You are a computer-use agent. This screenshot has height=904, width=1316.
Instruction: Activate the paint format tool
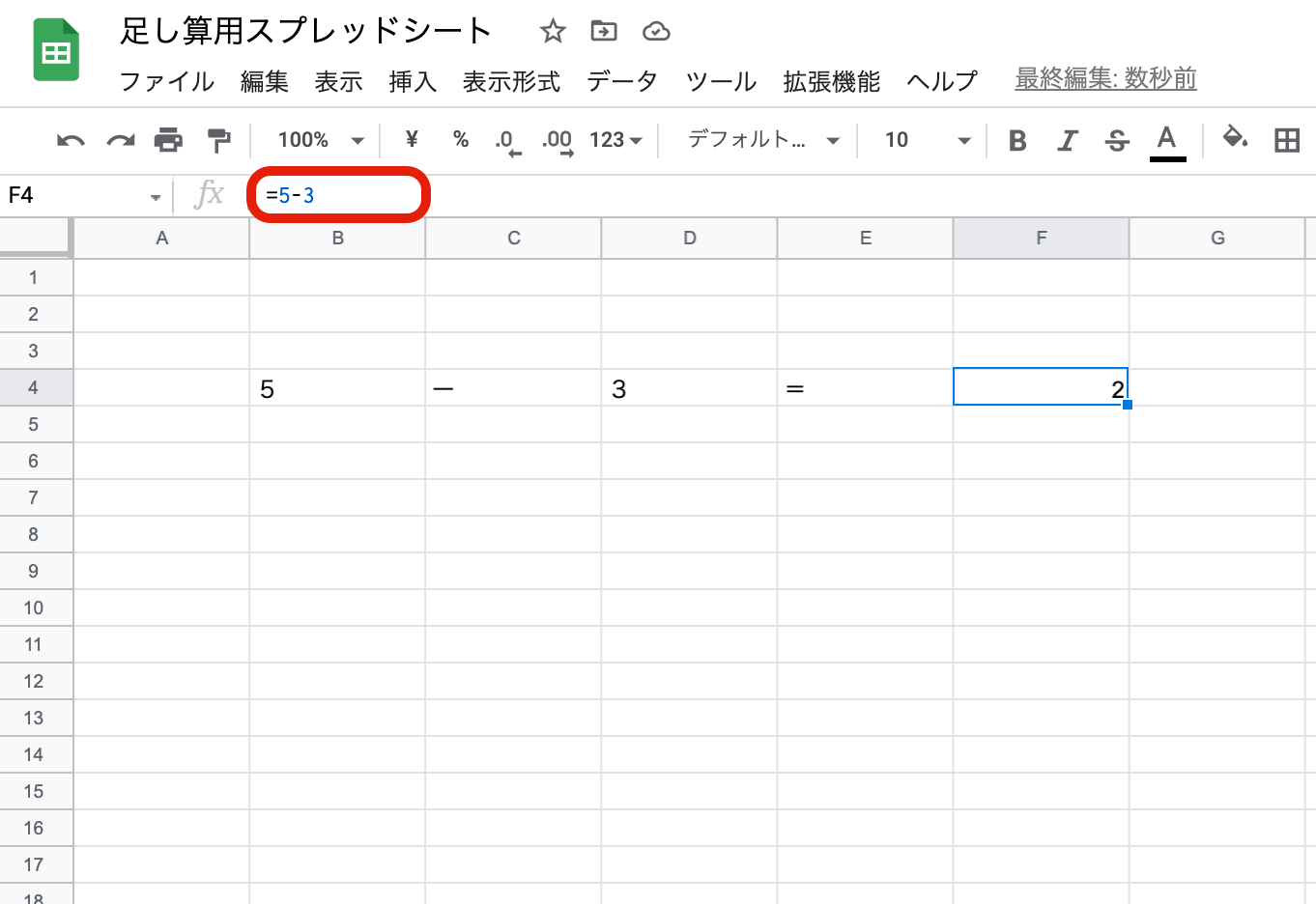tap(219, 141)
